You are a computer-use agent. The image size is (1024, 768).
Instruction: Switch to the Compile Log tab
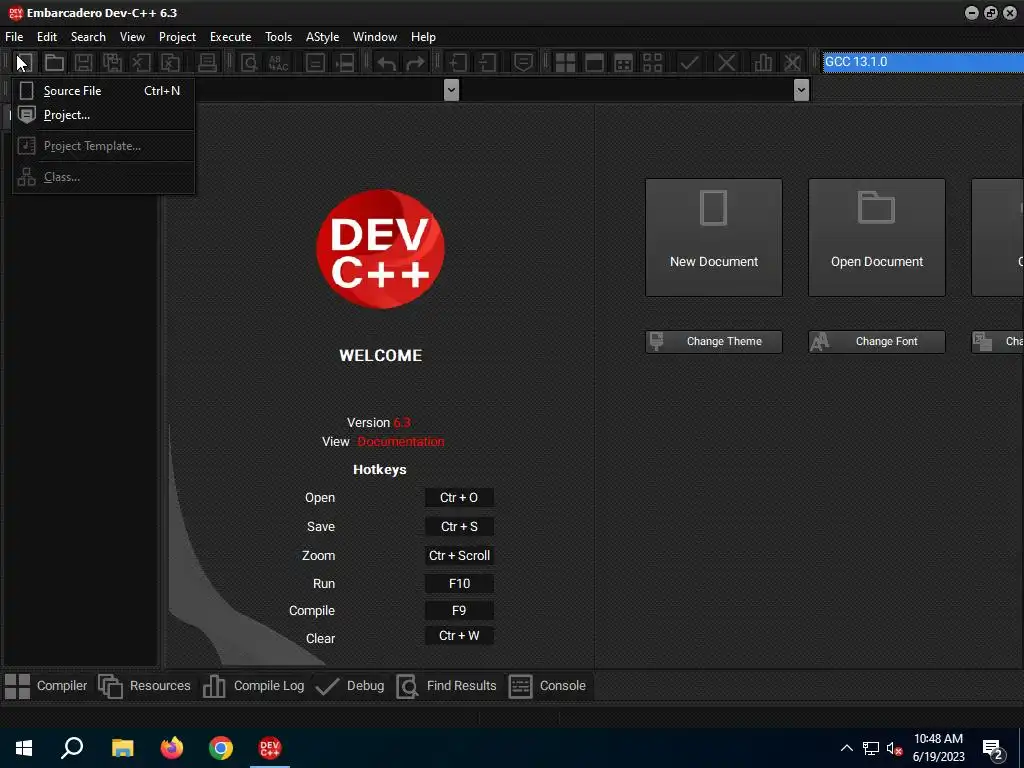pyautogui.click(x=253, y=686)
